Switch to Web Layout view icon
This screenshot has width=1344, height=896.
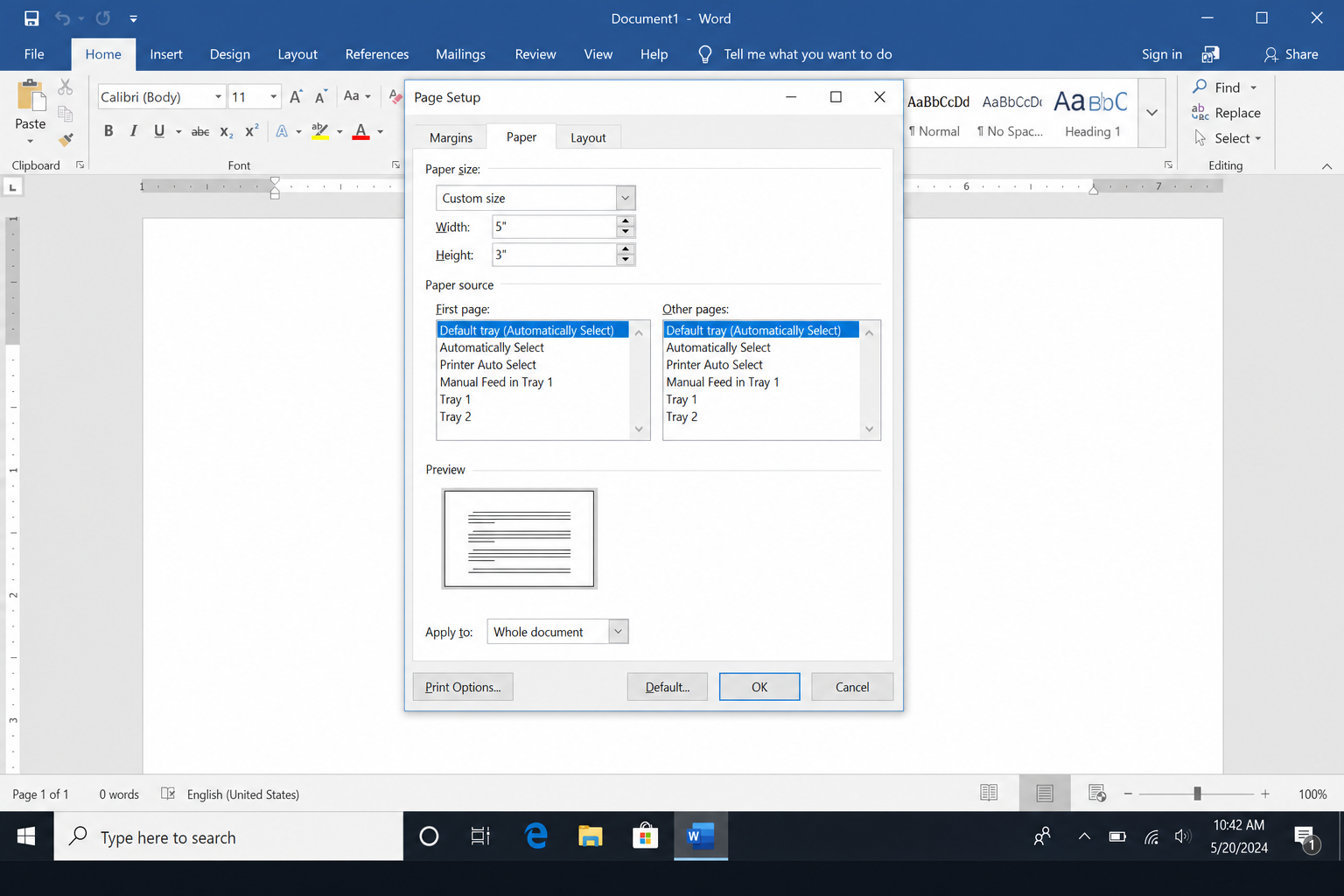click(x=1097, y=793)
